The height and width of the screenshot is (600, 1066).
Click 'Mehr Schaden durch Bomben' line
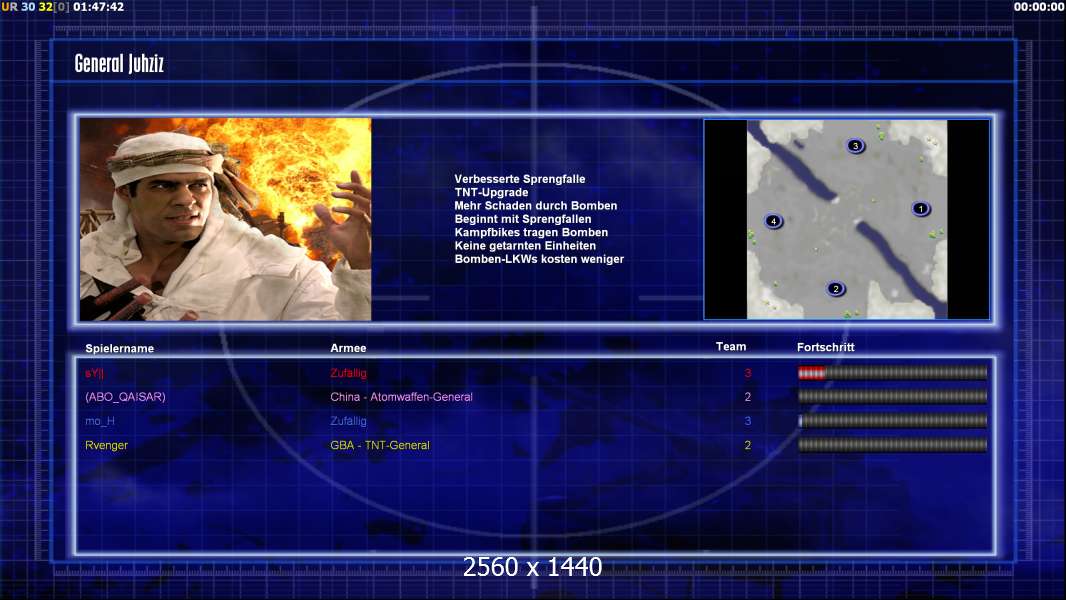pyautogui.click(x=536, y=206)
